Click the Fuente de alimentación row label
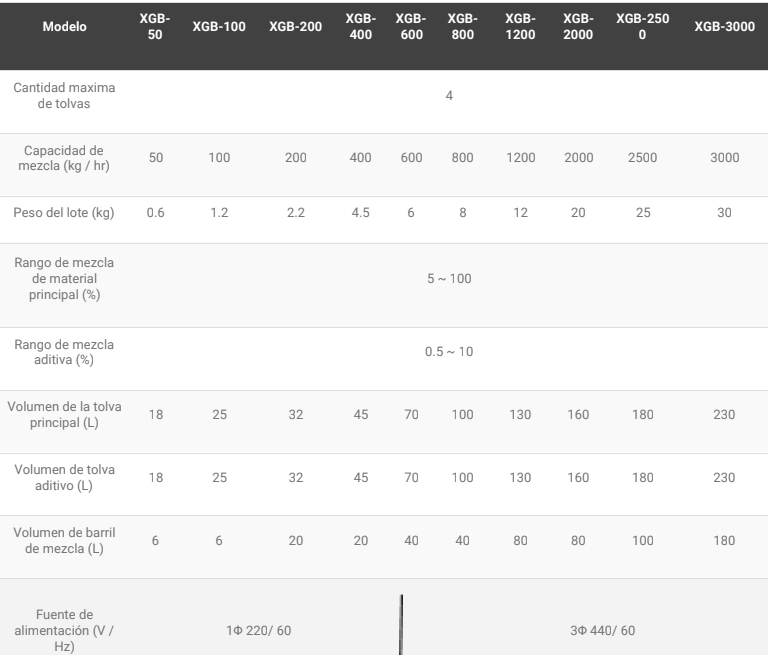Screen dimensions: 768x655 click(64, 630)
